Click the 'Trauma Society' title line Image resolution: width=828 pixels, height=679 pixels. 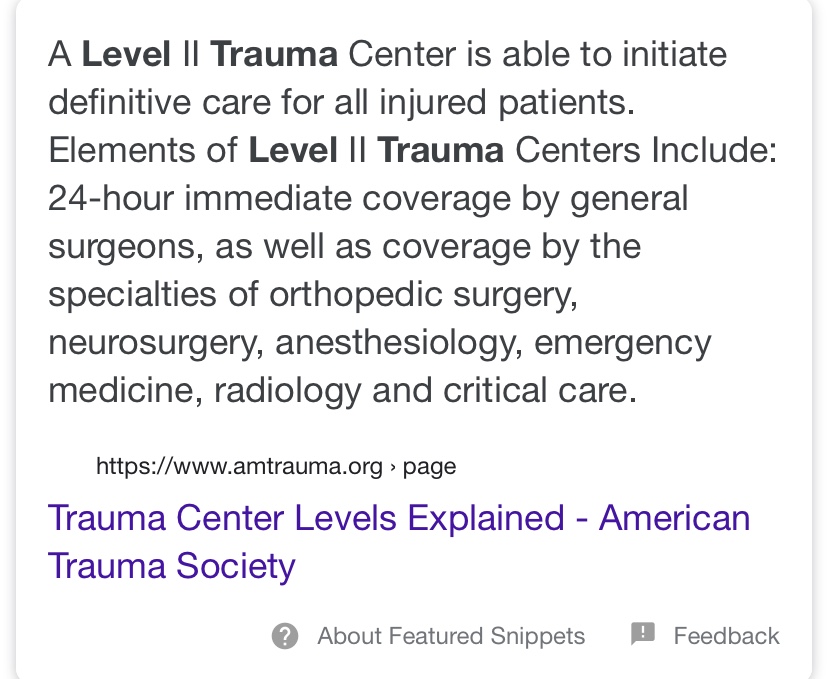172,565
